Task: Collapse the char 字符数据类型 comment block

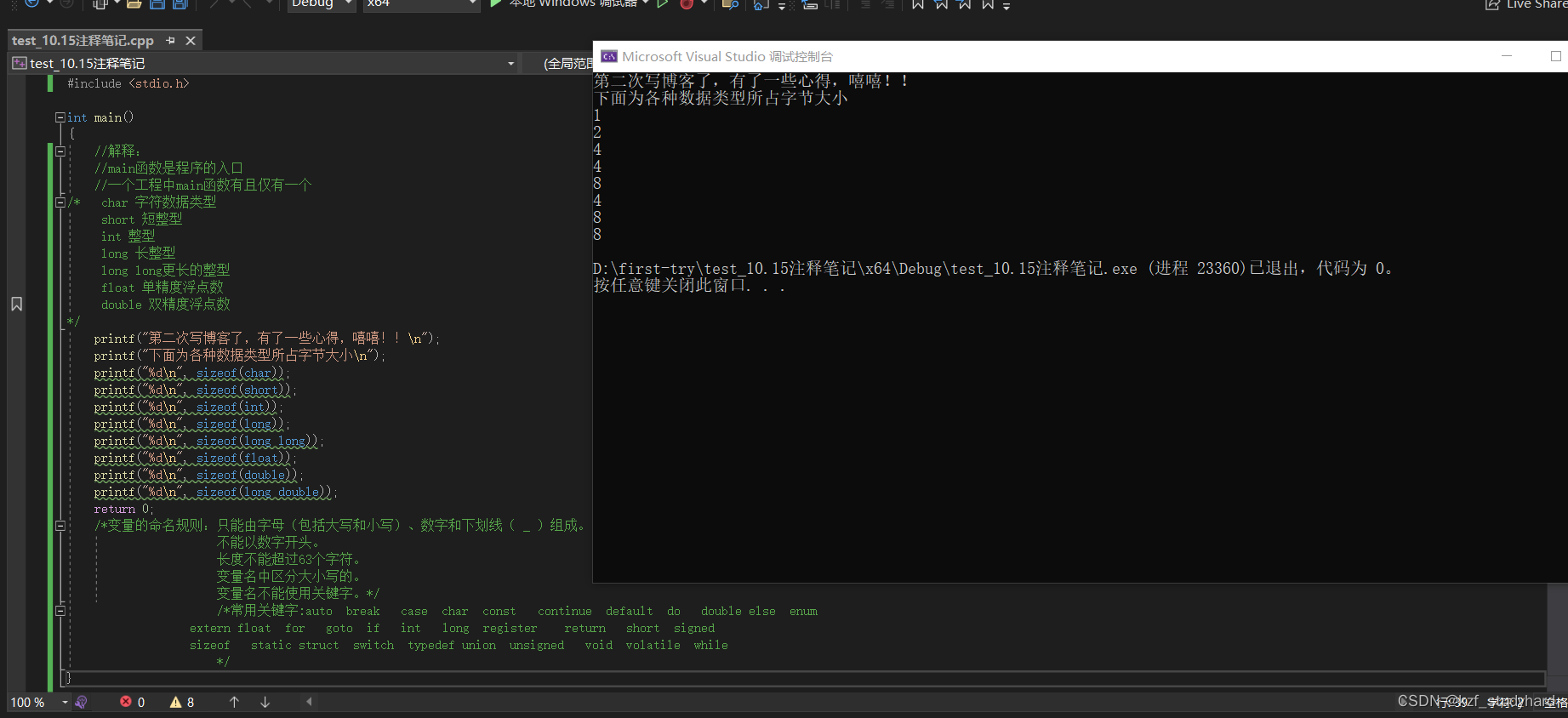Action: click(x=60, y=202)
